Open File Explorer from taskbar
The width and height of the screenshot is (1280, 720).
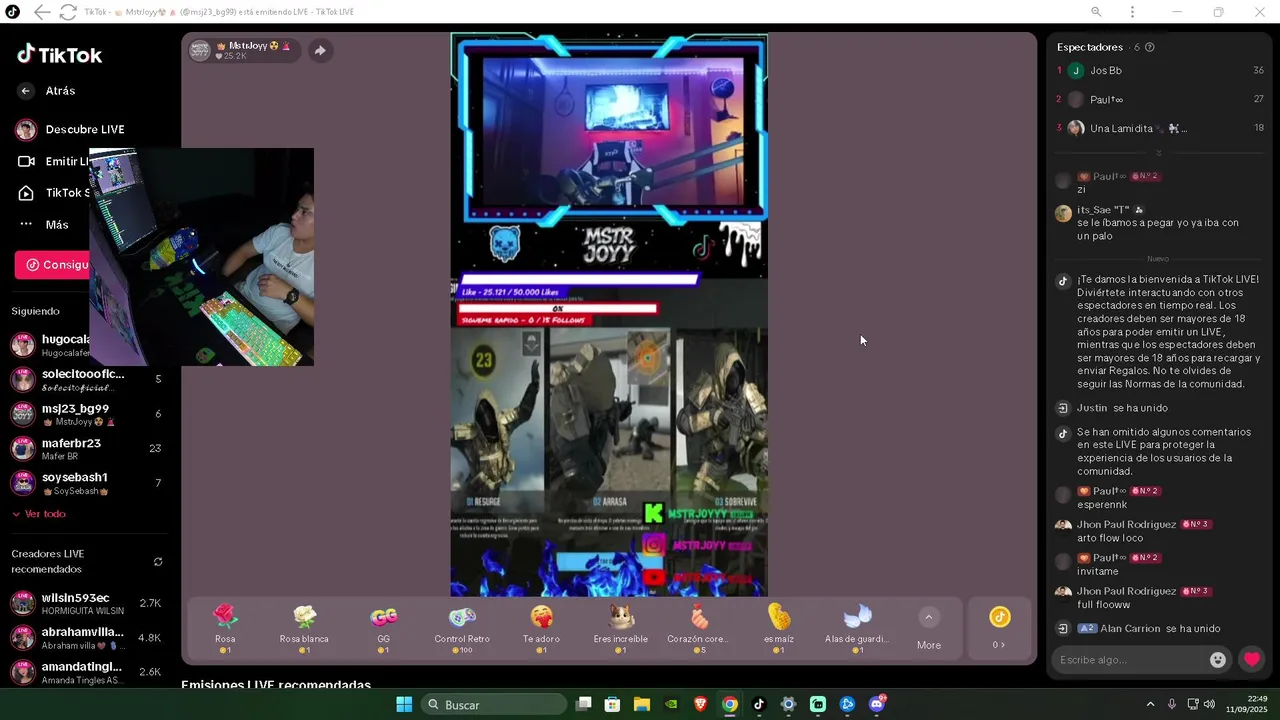[x=642, y=705]
